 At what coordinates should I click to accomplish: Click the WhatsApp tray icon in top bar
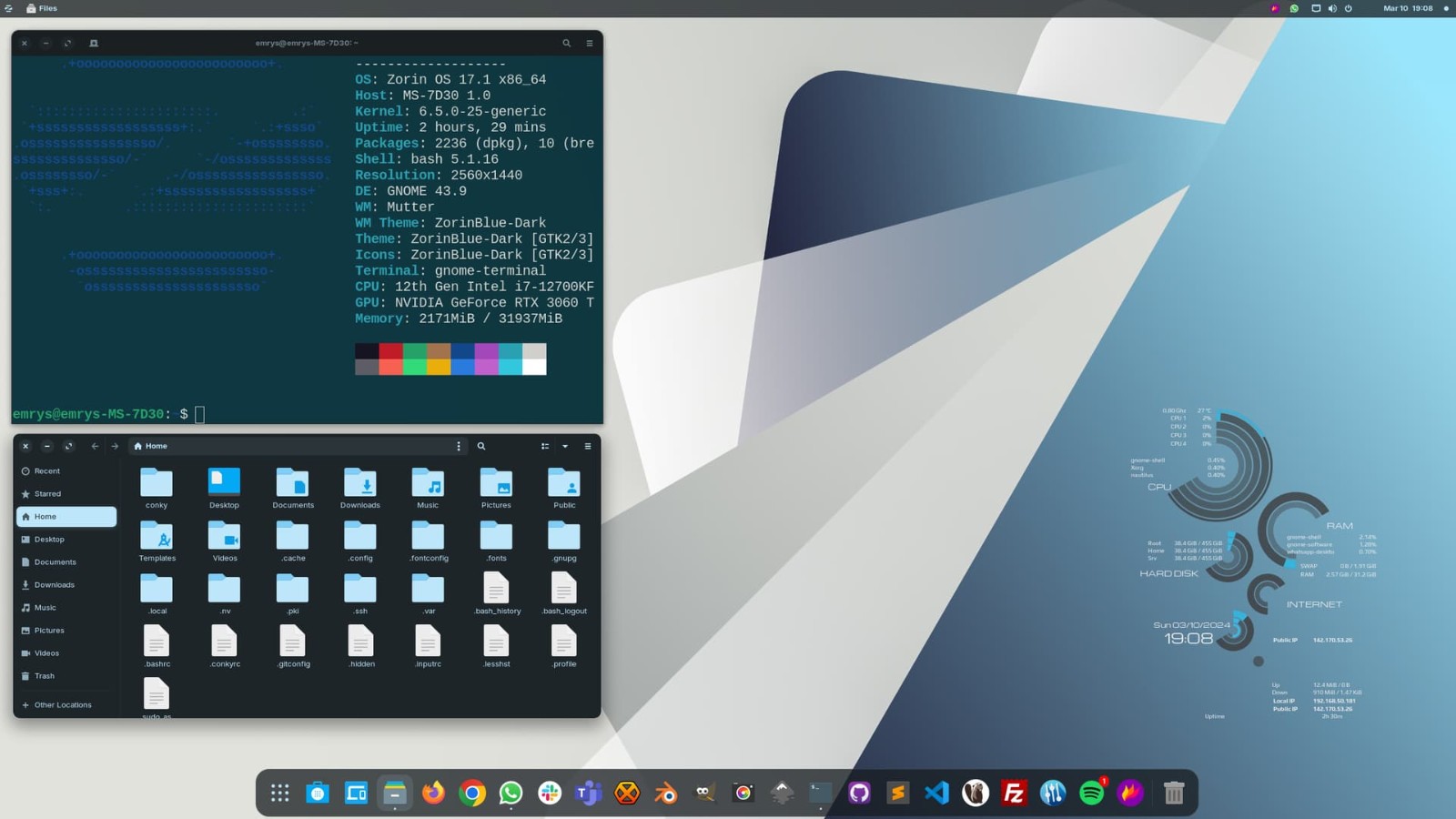pyautogui.click(x=1294, y=8)
